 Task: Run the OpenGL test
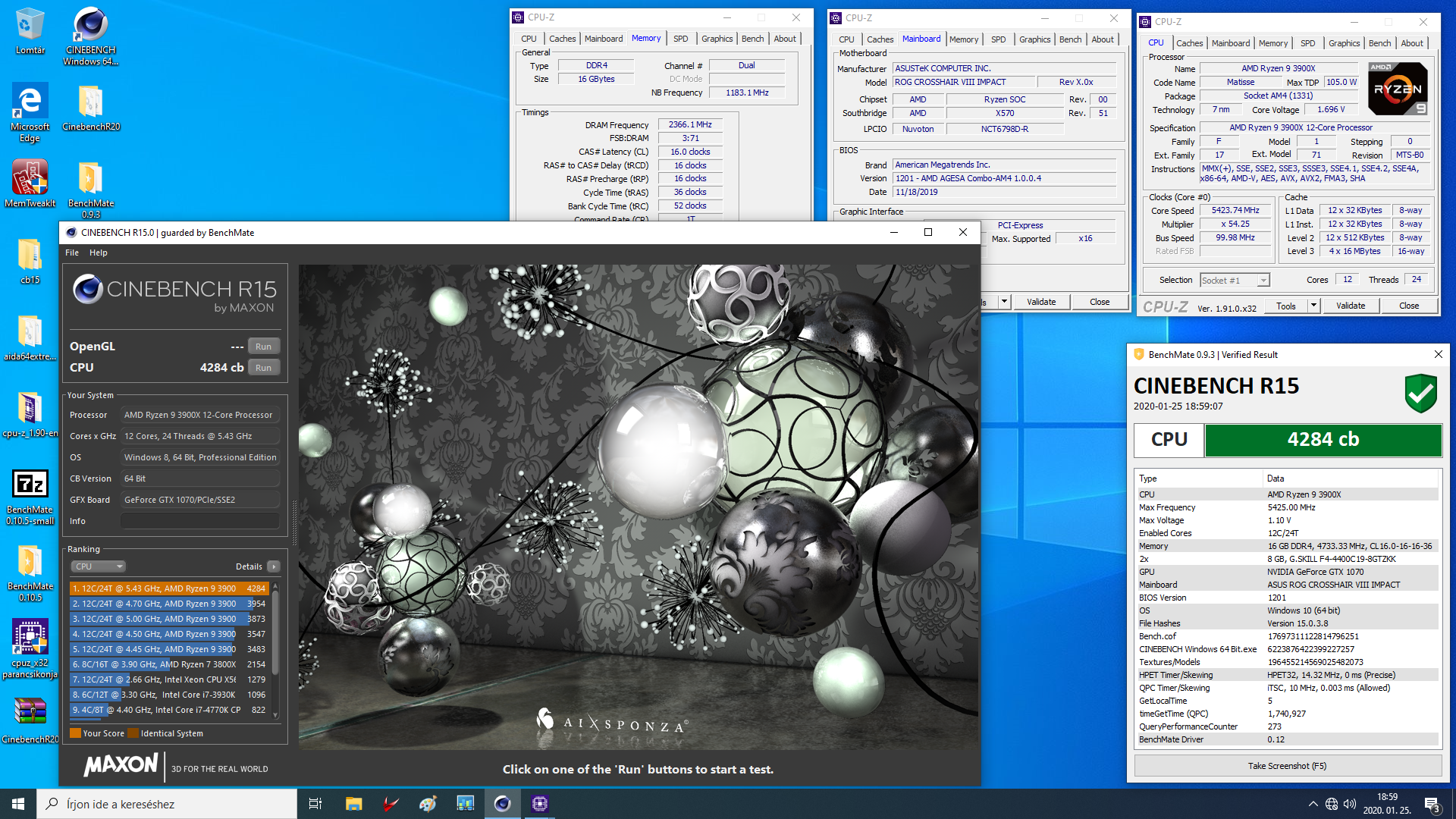tap(263, 346)
